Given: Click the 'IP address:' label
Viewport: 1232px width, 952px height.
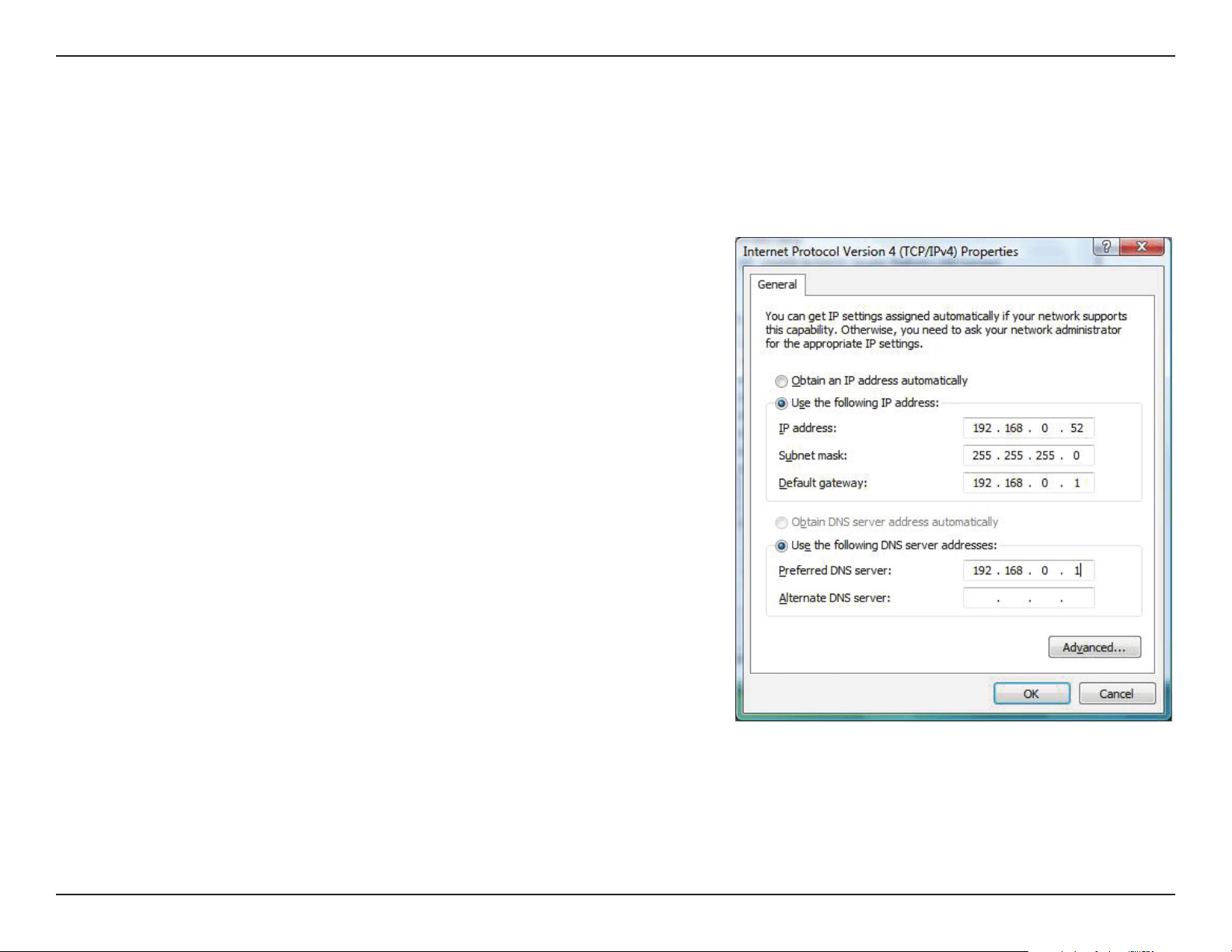Looking at the screenshot, I should [808, 428].
